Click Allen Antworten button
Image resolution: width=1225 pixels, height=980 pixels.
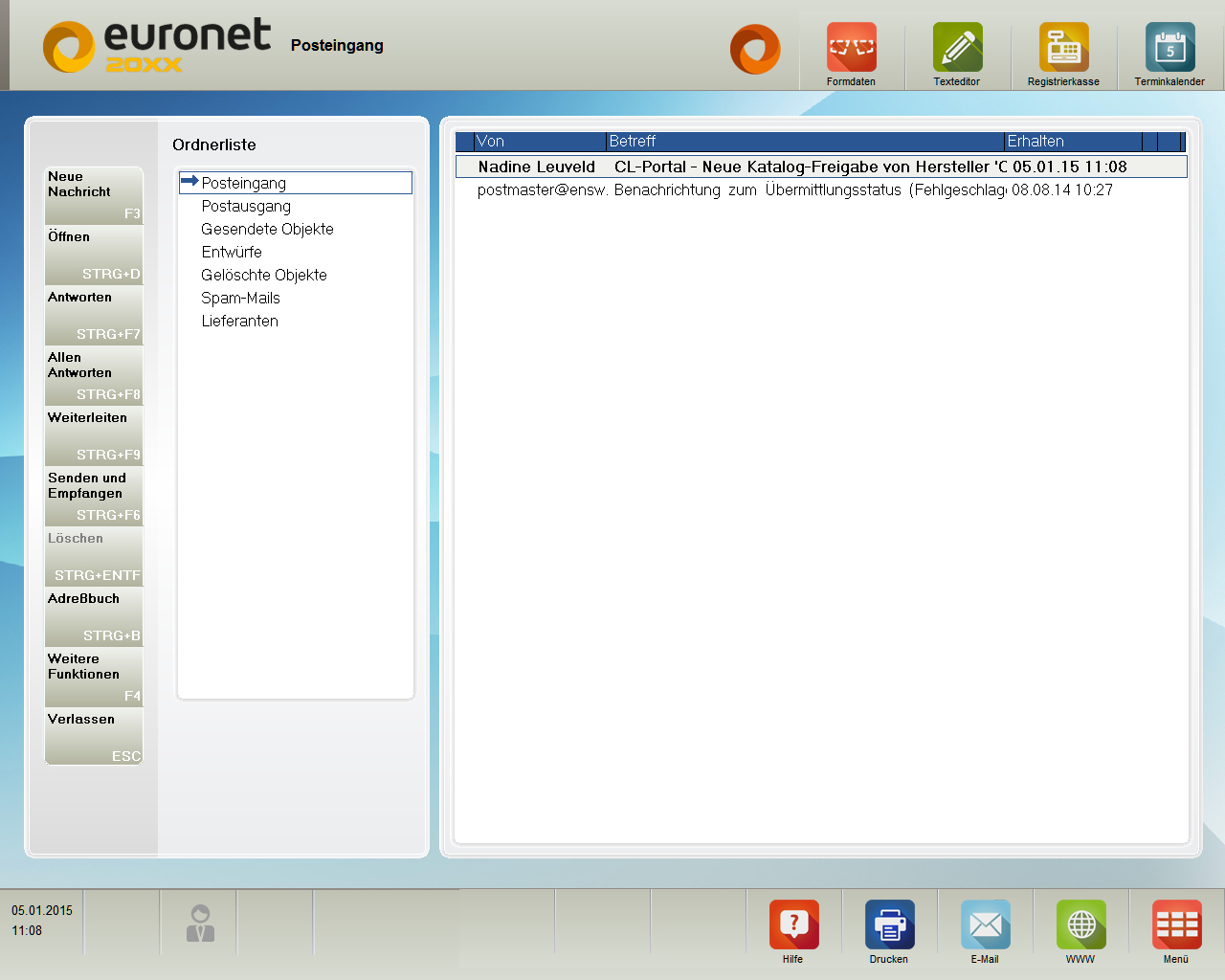94,376
